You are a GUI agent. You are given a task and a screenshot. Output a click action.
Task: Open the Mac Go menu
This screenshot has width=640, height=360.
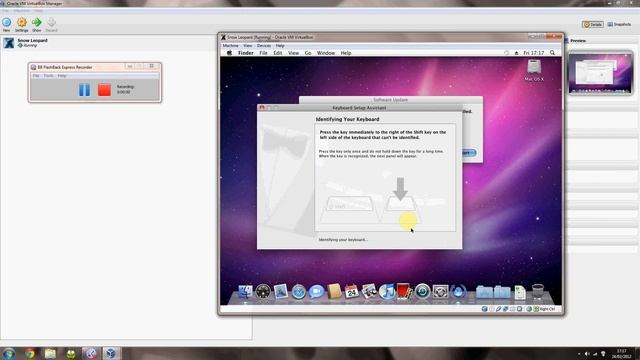click(308, 53)
